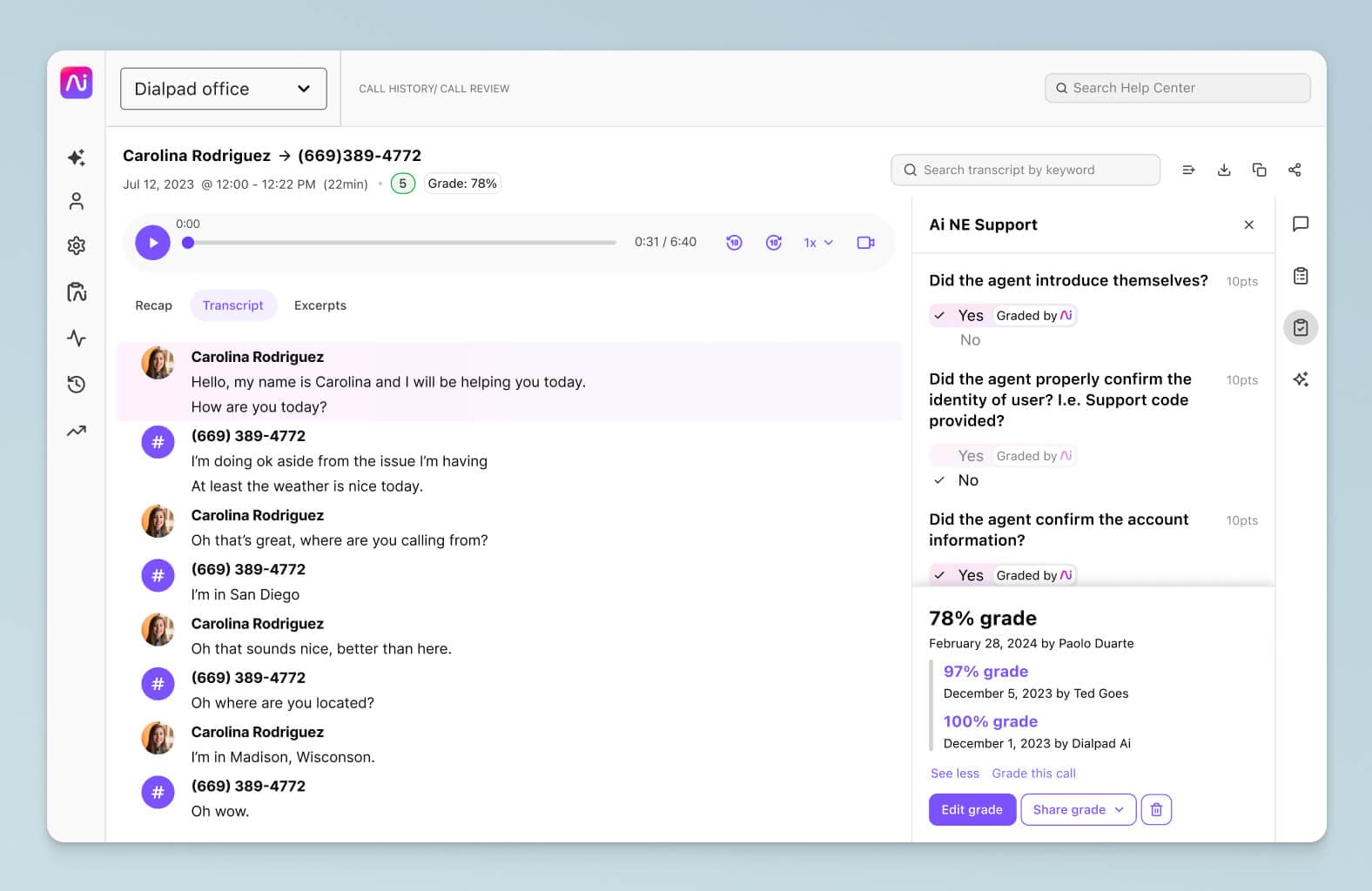Viewport: 1372px width, 891px height.
Task: Click the share call icon
Action: 1295,170
